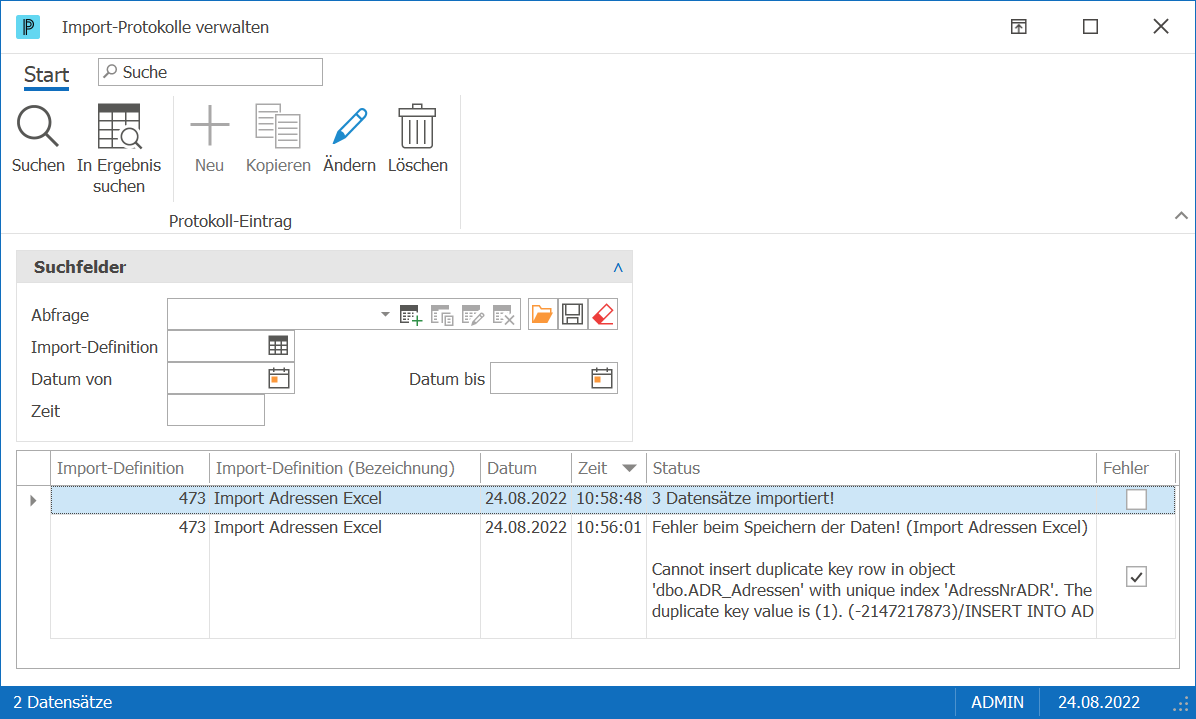Copy the Abfrage using the duplicate-table icon

point(442,314)
